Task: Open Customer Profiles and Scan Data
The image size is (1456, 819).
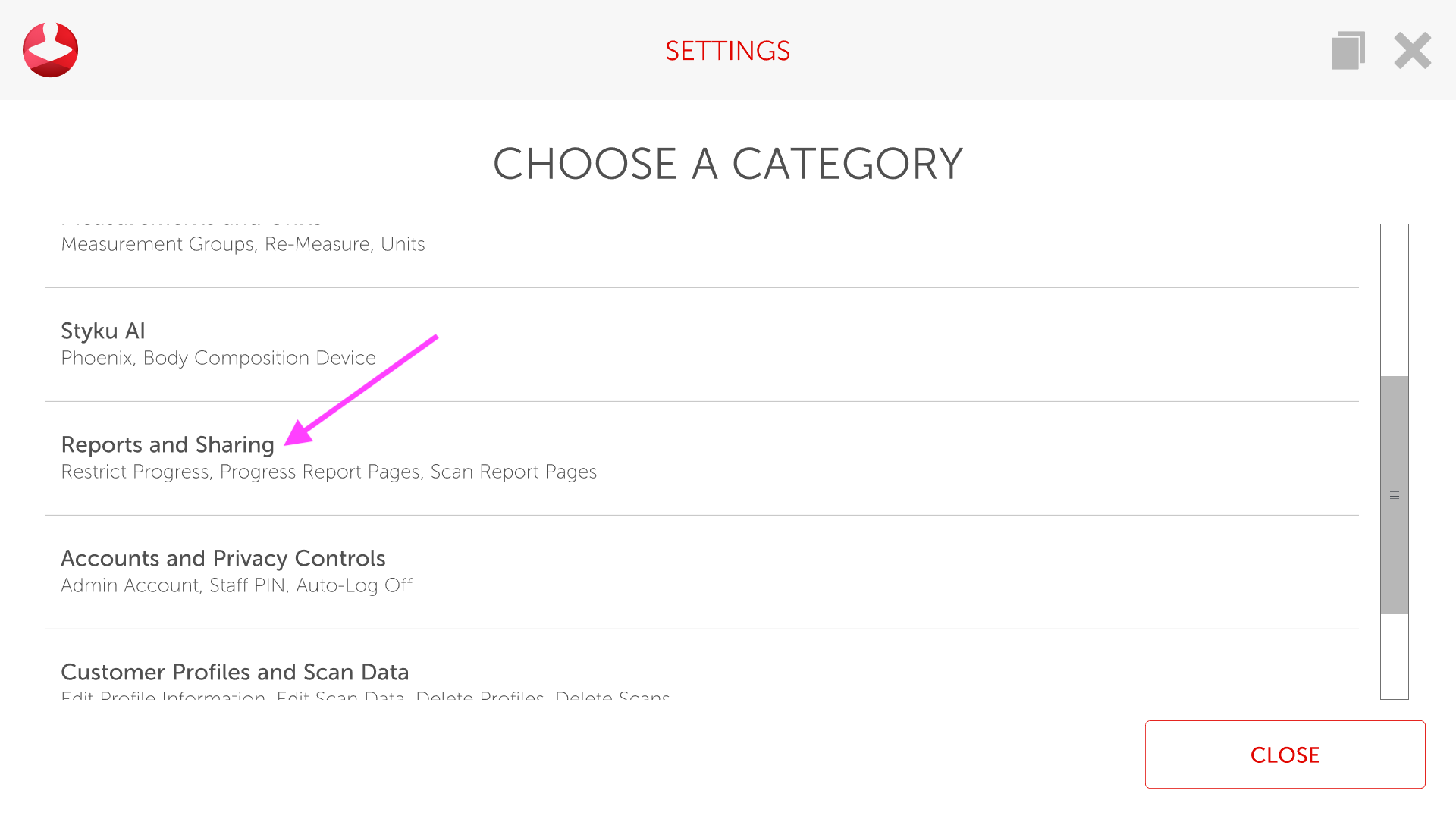Action: 234,673
